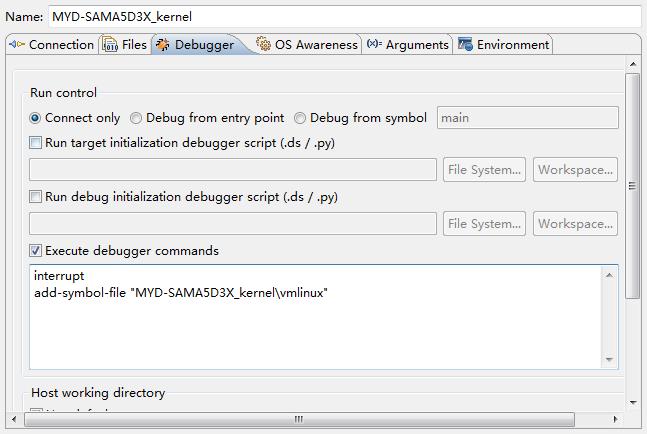647x434 pixels.
Task: Select Debug from entry point option
Action: 135,118
